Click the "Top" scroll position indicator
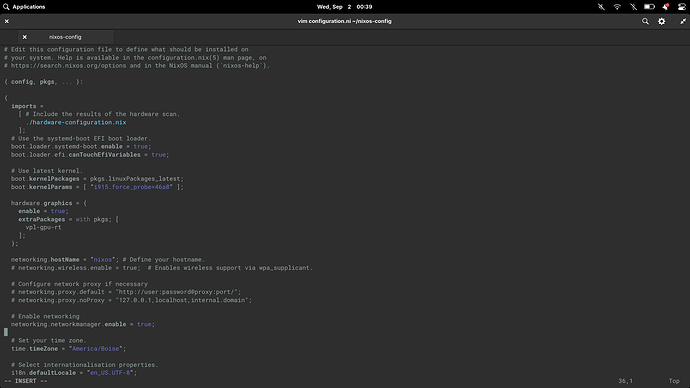The image size is (690, 388). 674,381
